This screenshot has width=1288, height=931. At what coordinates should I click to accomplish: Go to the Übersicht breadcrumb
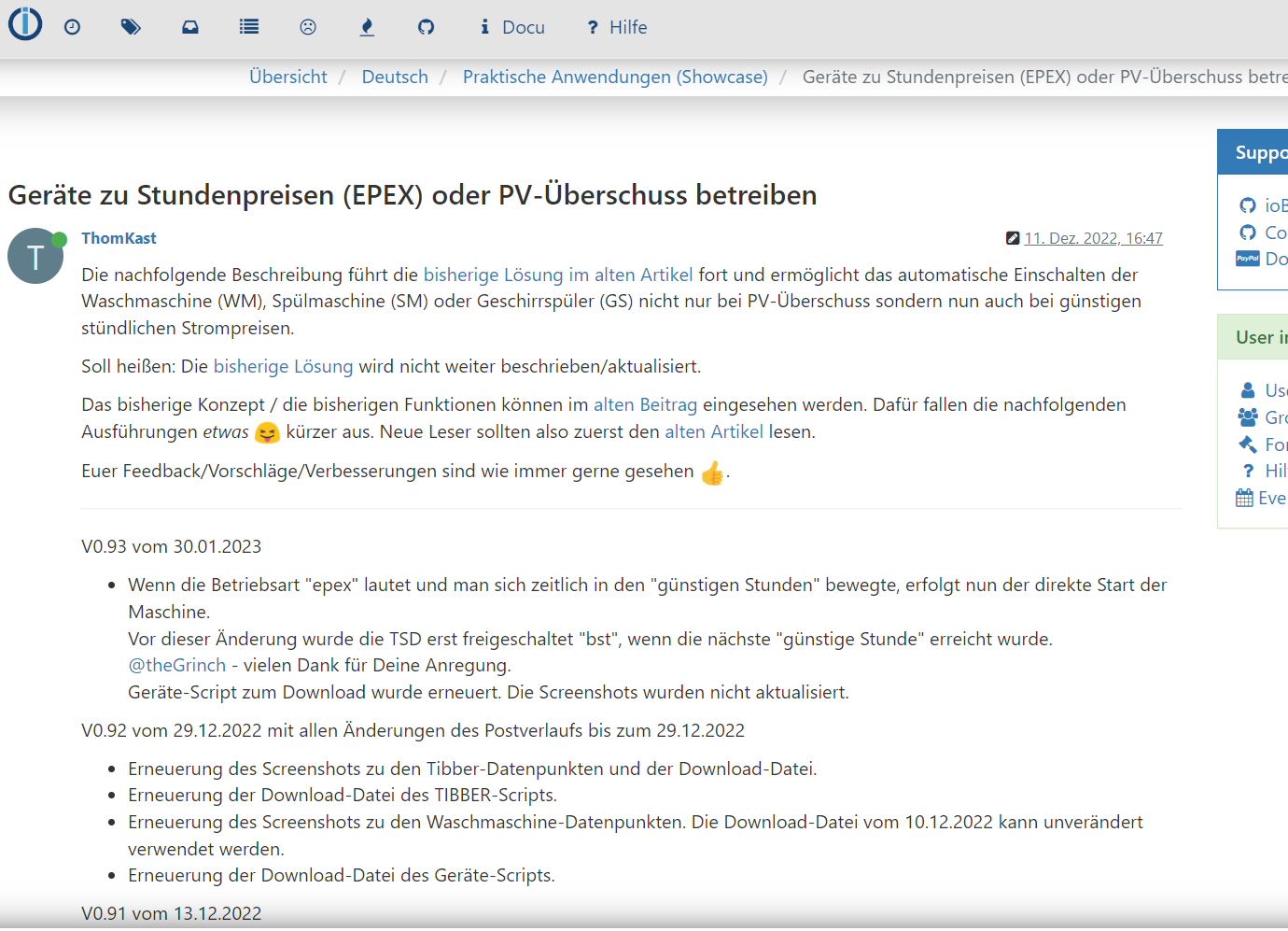tap(288, 78)
